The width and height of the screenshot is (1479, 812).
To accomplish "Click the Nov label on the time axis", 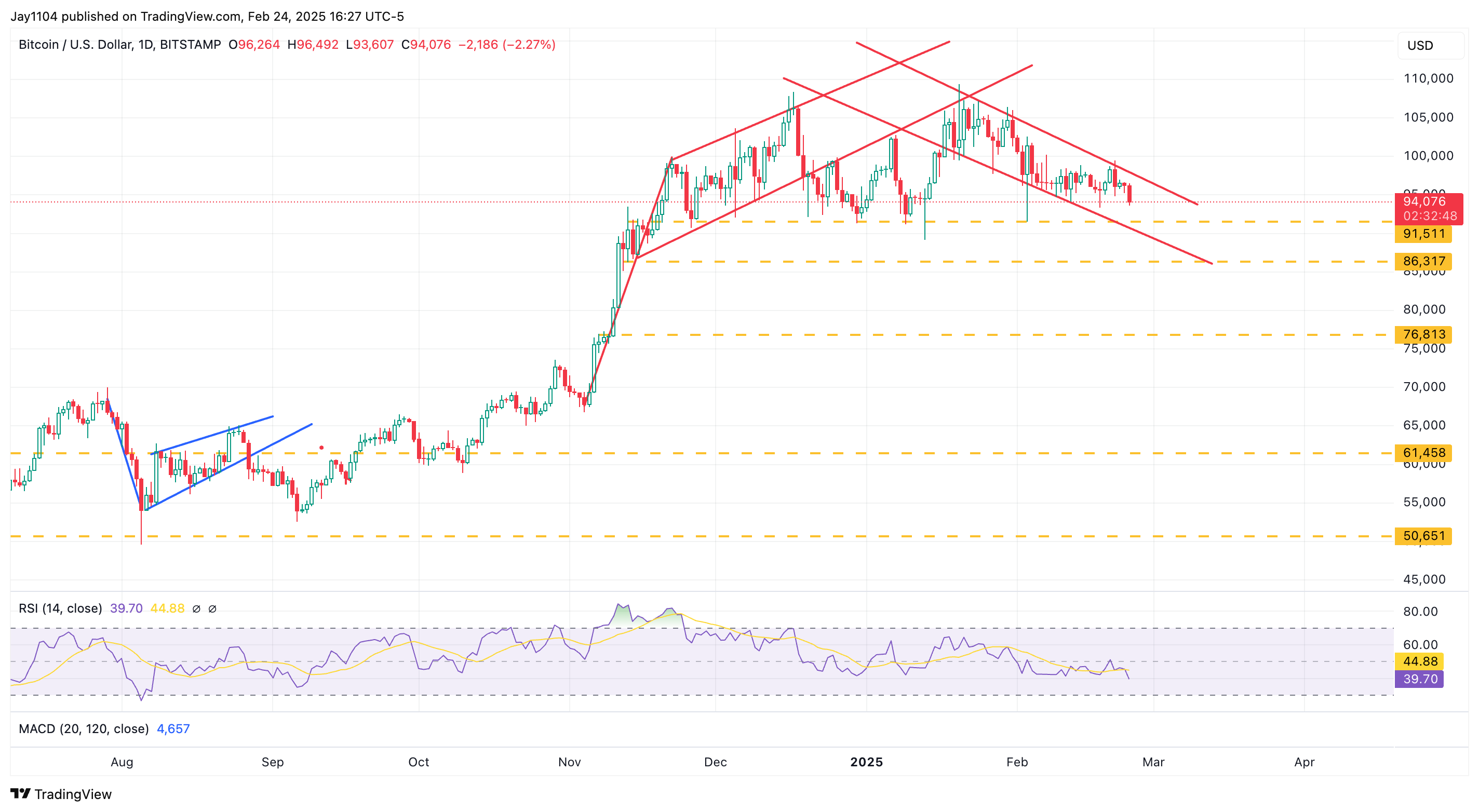I will [570, 762].
